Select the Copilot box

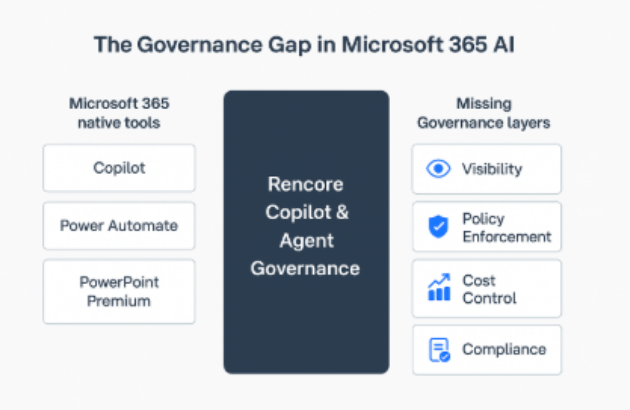119,168
